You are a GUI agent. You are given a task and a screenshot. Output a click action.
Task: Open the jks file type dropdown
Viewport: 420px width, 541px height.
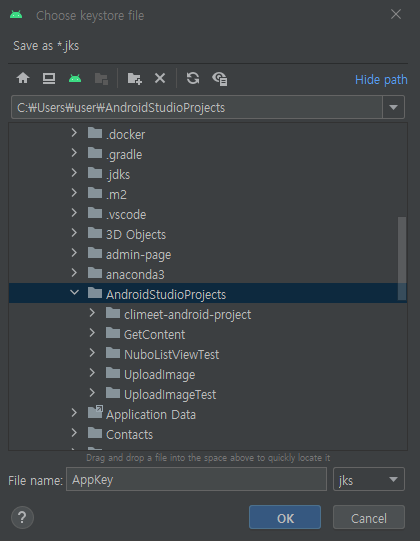tap(369, 479)
